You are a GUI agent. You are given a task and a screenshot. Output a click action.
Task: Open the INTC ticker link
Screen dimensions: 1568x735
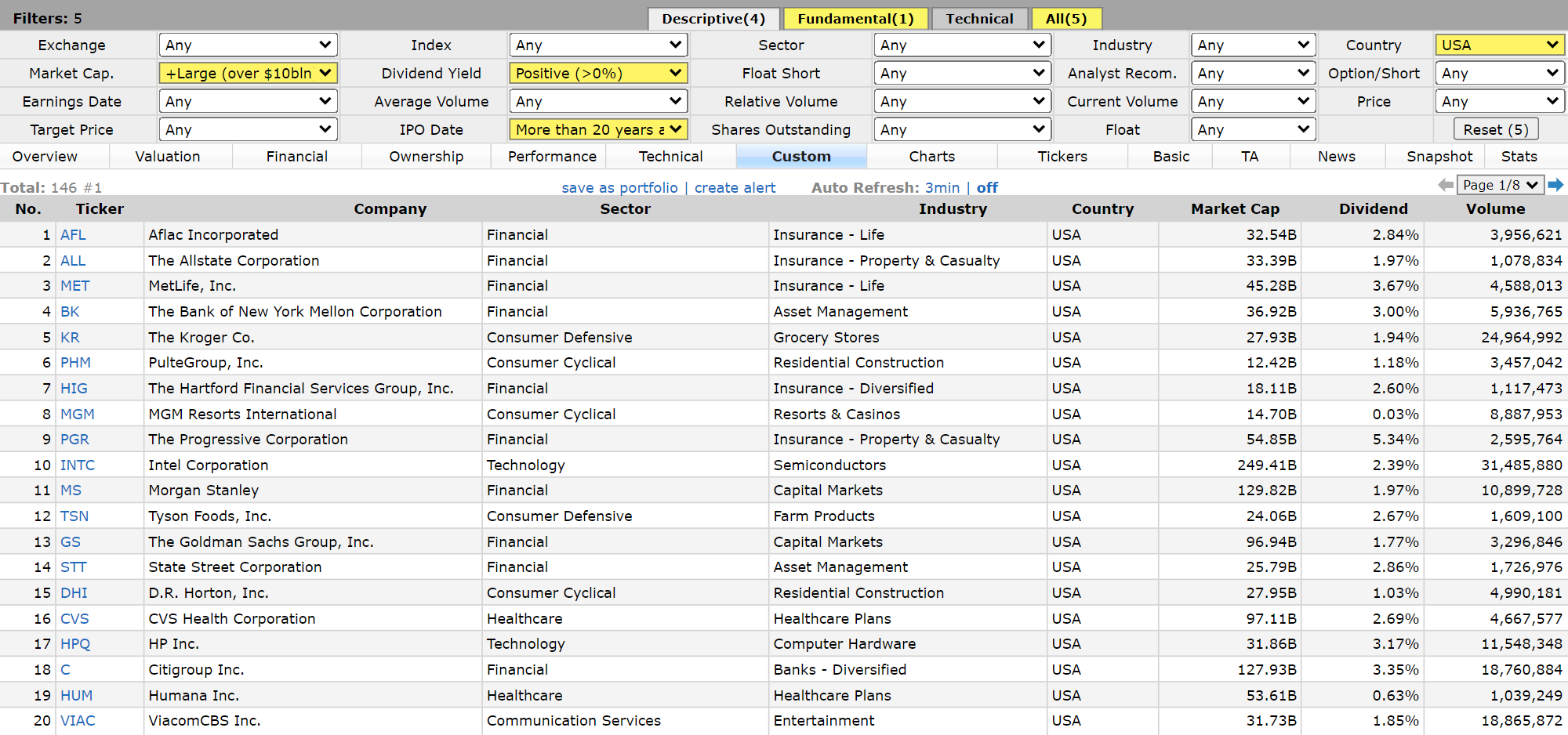(x=78, y=465)
